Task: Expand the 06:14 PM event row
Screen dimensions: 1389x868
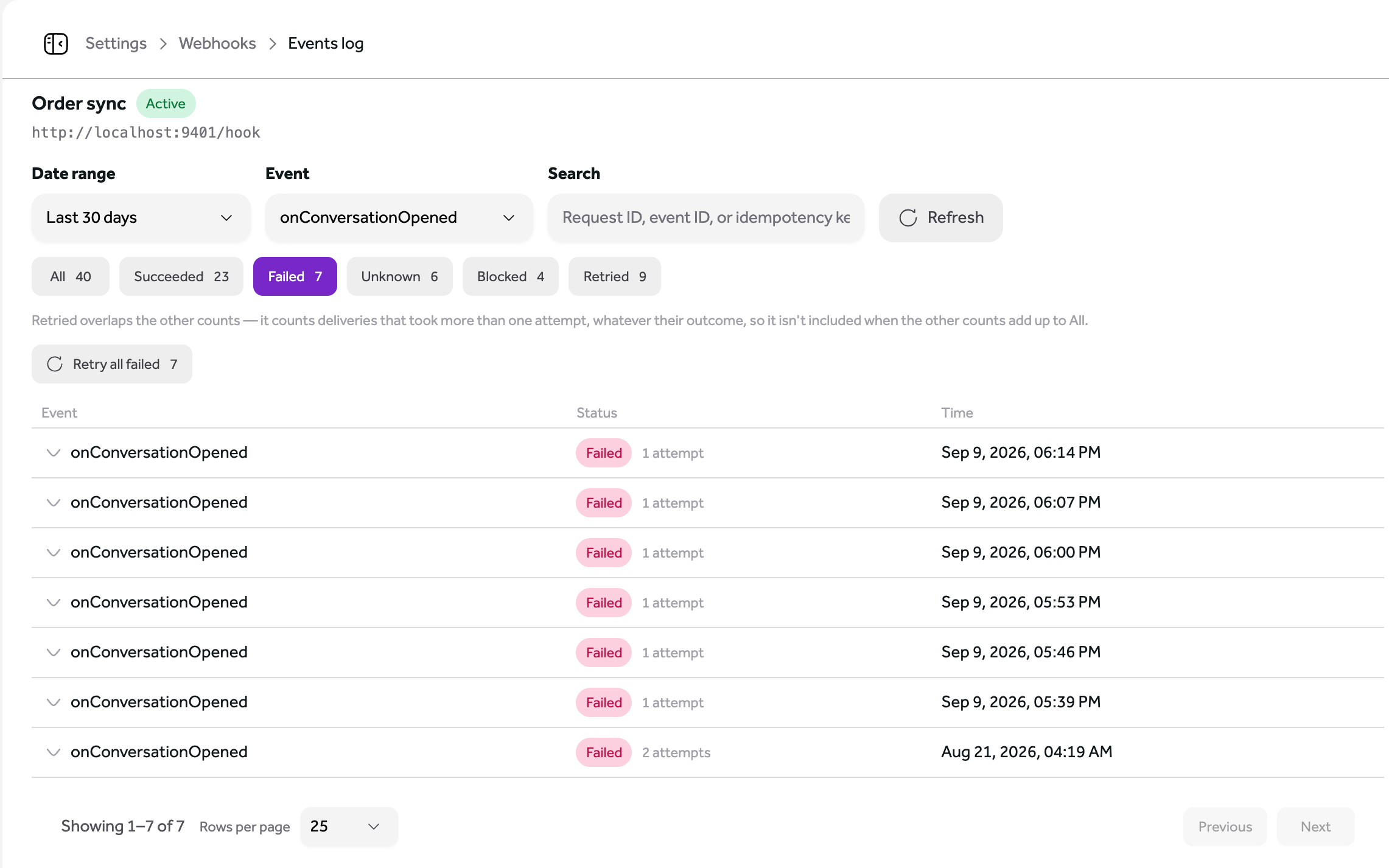Action: tap(54, 453)
